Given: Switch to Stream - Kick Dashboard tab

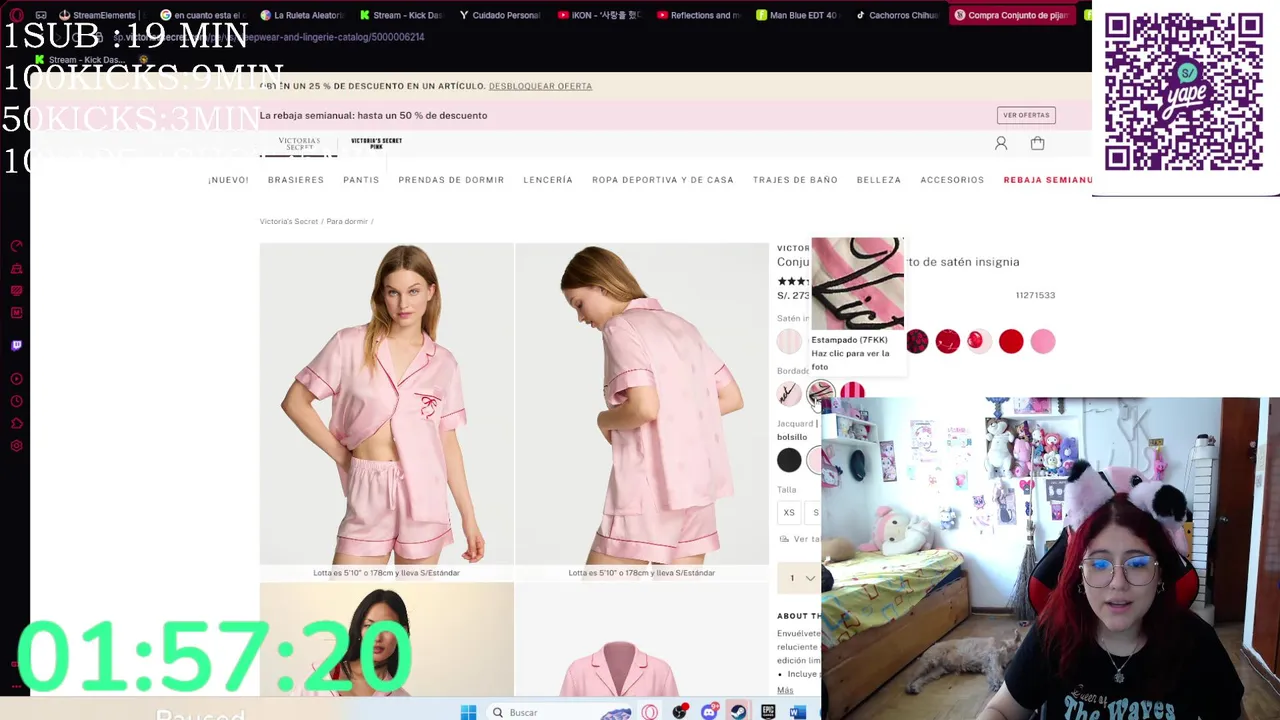Looking at the screenshot, I should tap(401, 15).
